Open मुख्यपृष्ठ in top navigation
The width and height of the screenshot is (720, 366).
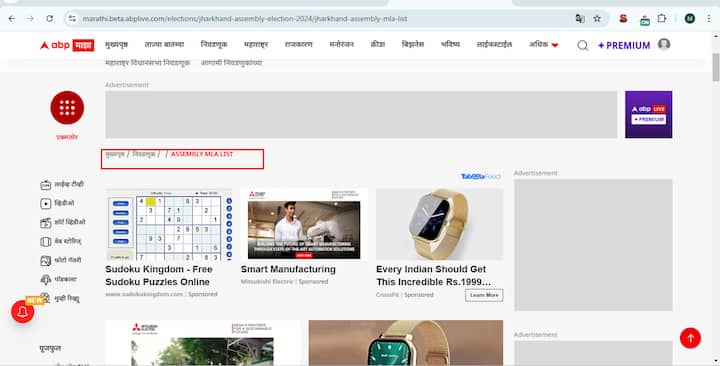tap(116, 45)
